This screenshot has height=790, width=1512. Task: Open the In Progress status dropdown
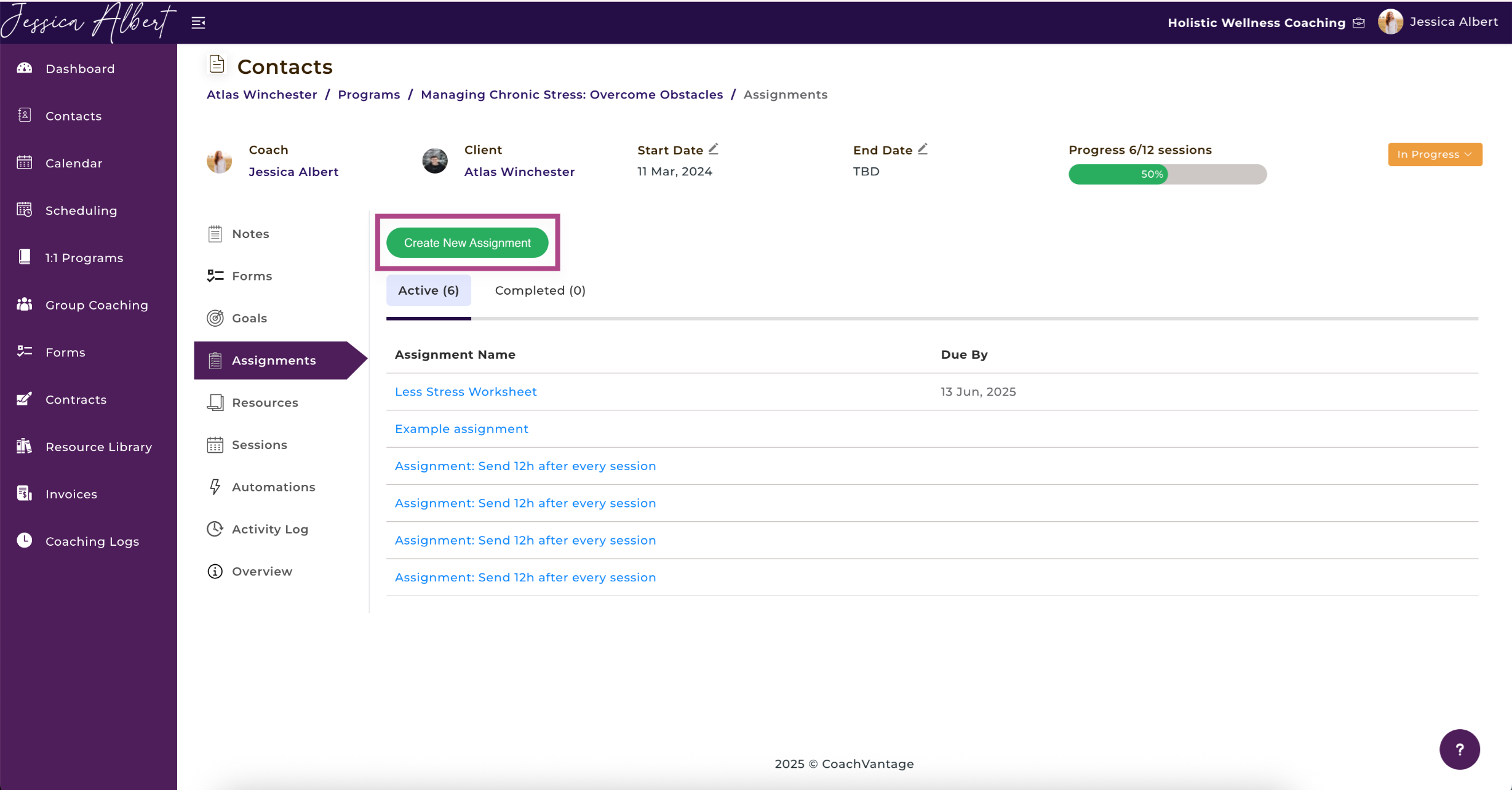click(1434, 154)
